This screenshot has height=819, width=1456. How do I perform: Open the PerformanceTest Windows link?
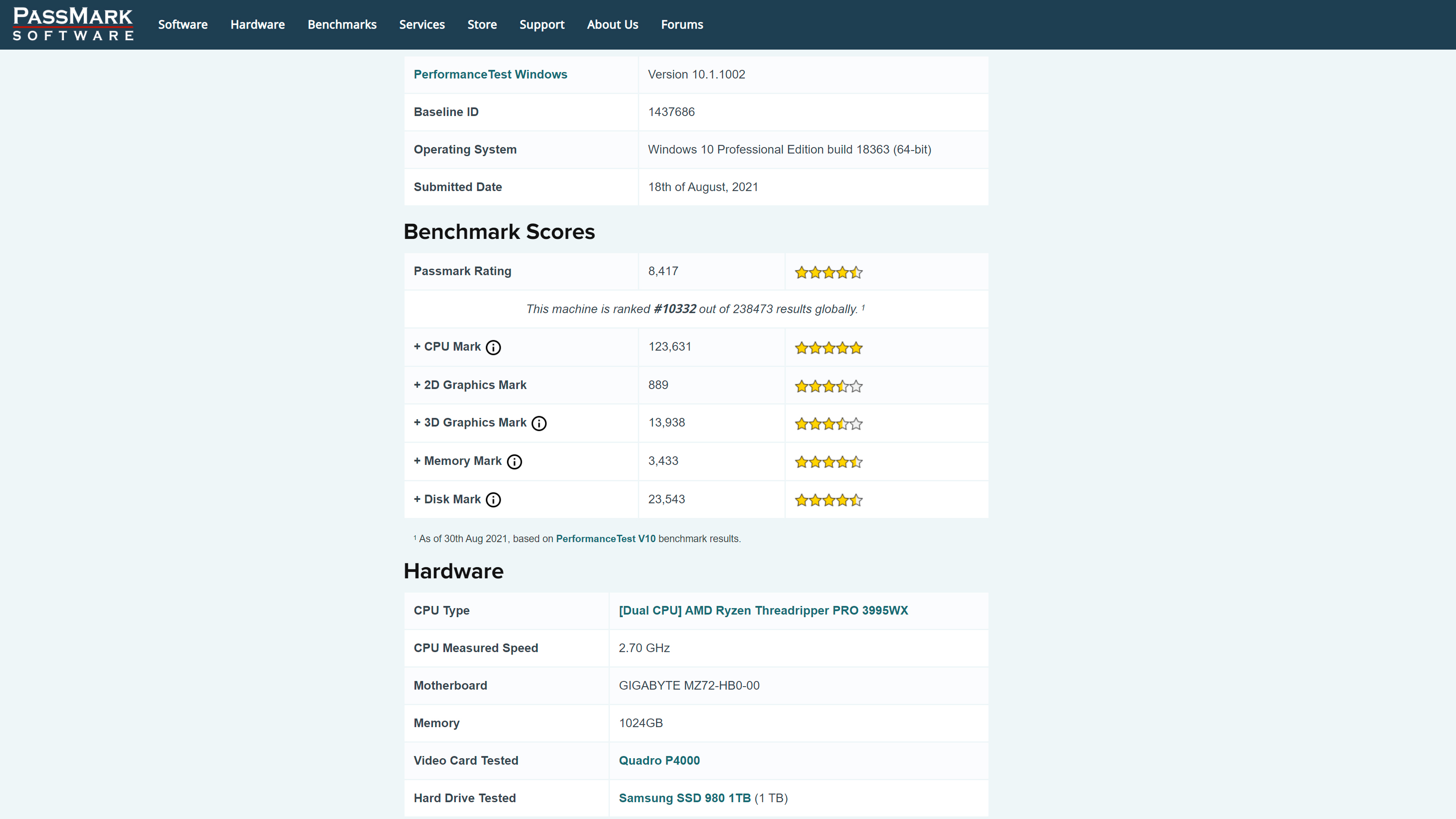(x=490, y=75)
